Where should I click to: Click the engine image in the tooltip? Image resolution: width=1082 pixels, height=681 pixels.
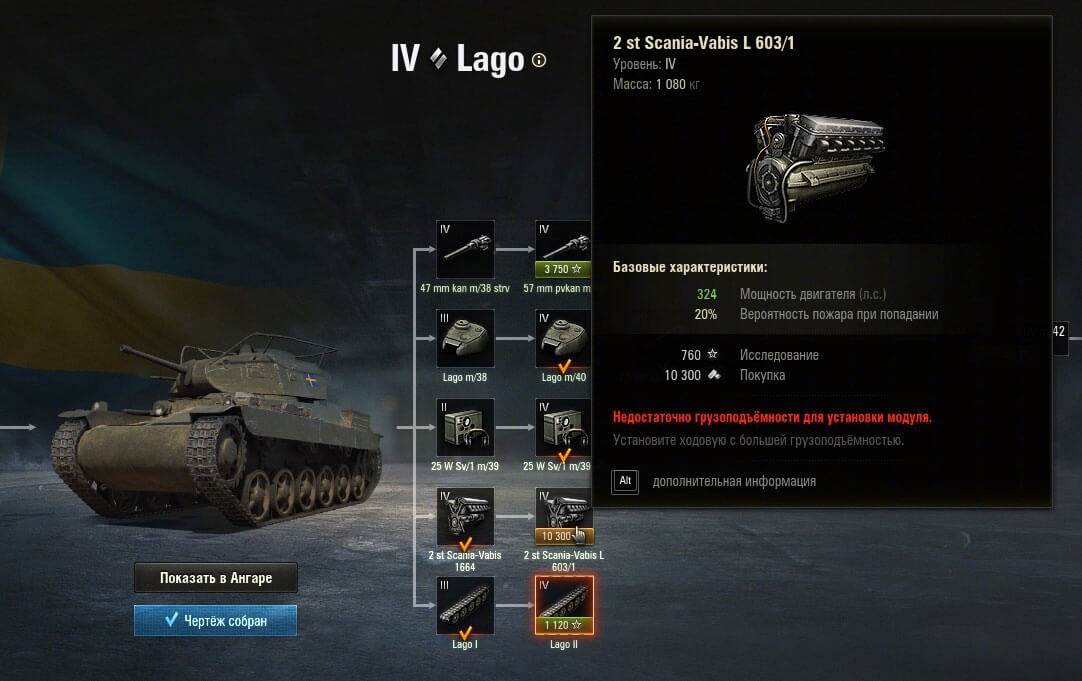click(x=816, y=168)
